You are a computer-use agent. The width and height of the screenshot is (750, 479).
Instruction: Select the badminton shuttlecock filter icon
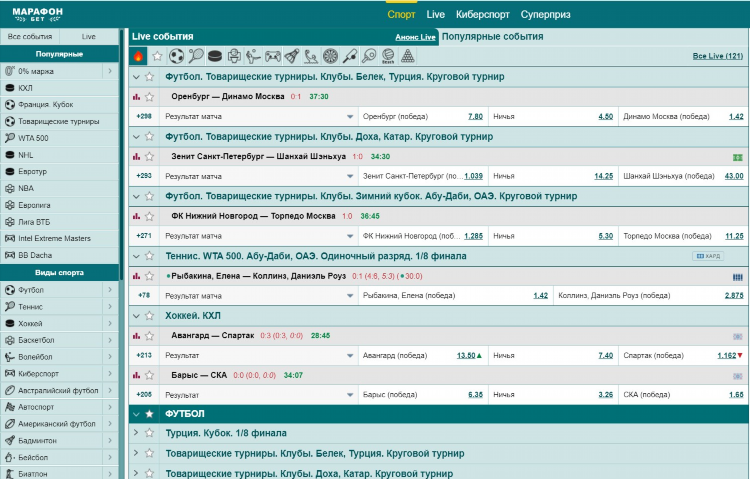(x=292, y=56)
